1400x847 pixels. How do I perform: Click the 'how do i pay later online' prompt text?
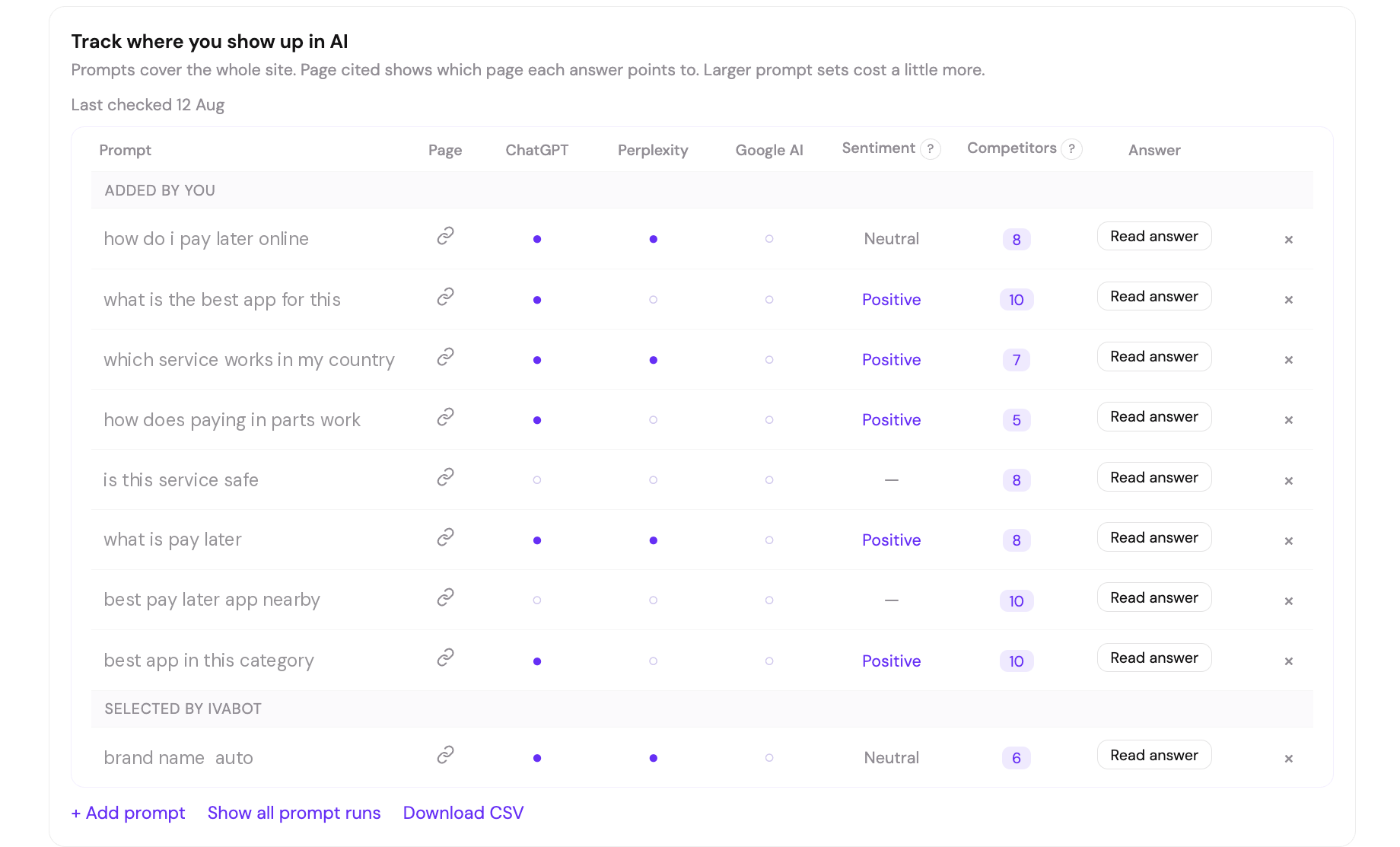pos(206,239)
